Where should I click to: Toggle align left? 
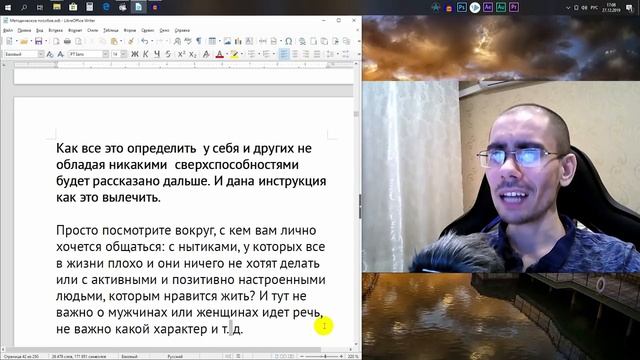coord(284,54)
